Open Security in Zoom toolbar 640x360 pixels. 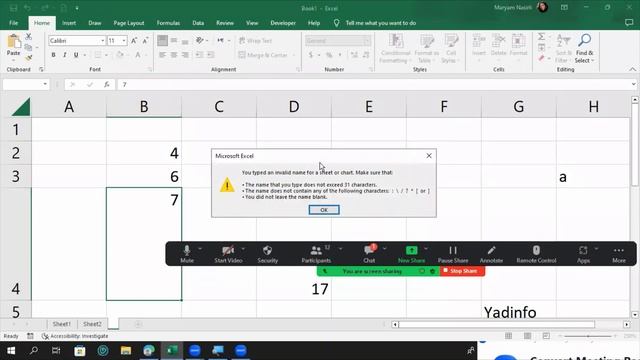point(267,254)
